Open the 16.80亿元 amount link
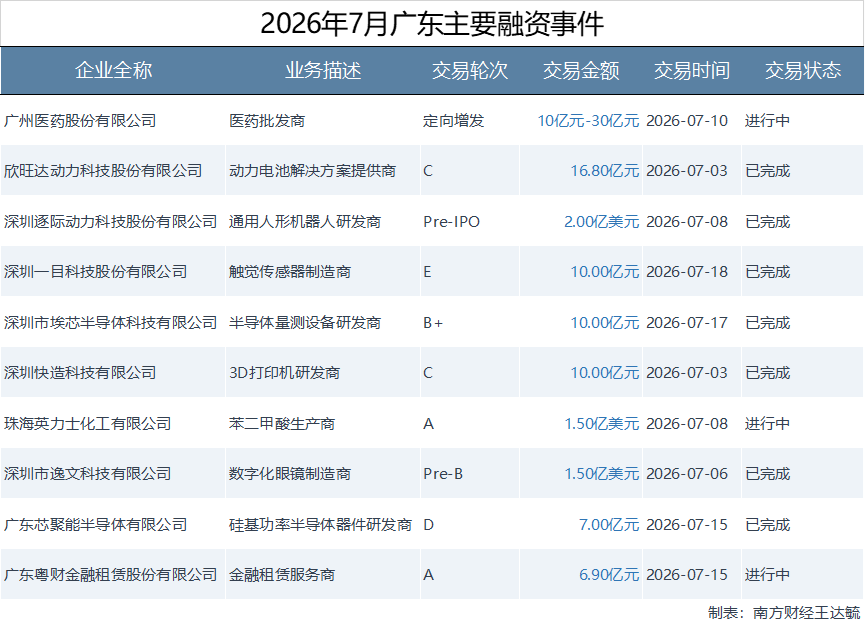 (x=605, y=171)
